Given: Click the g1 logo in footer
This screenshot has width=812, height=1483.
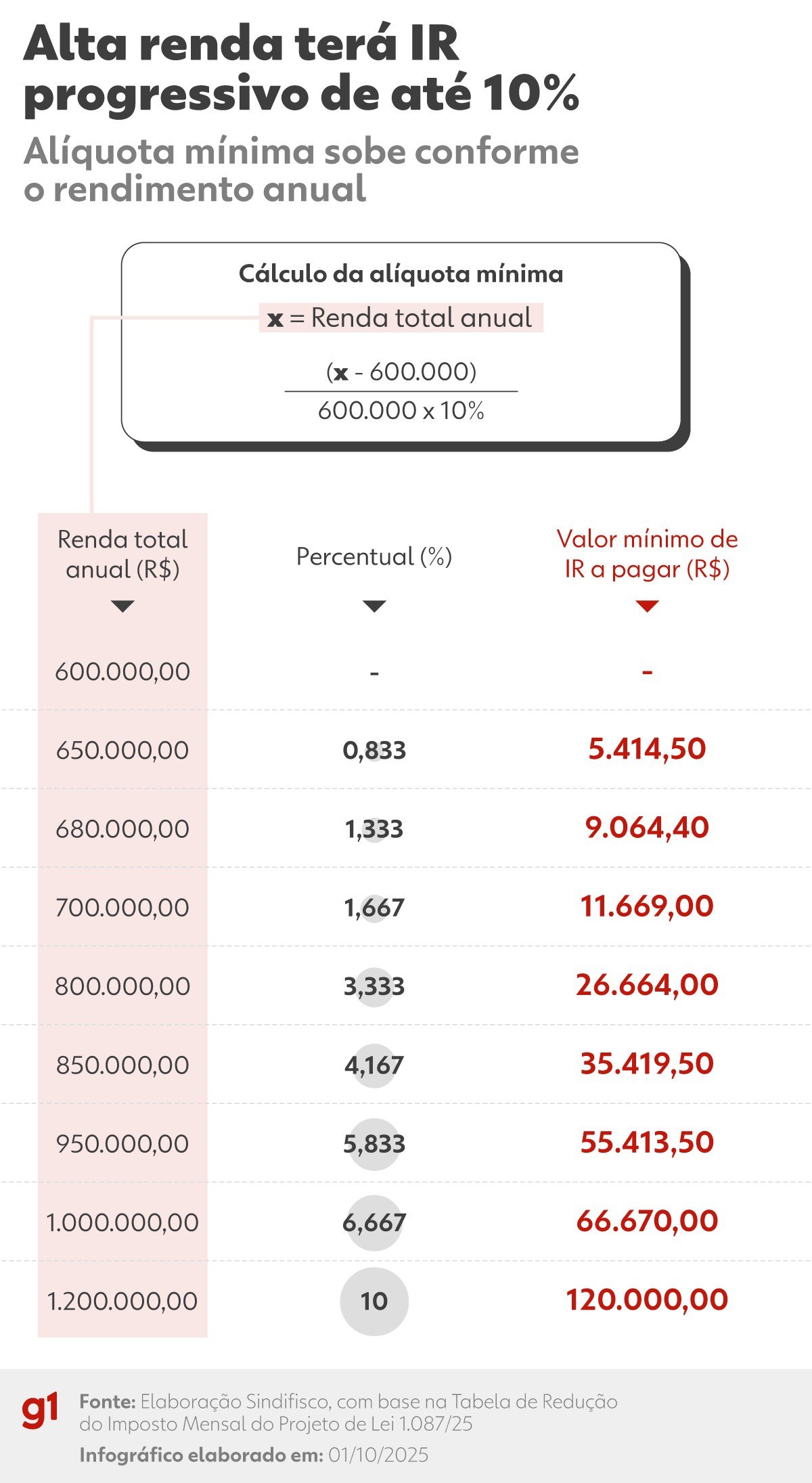Looking at the screenshot, I should [x=40, y=1410].
